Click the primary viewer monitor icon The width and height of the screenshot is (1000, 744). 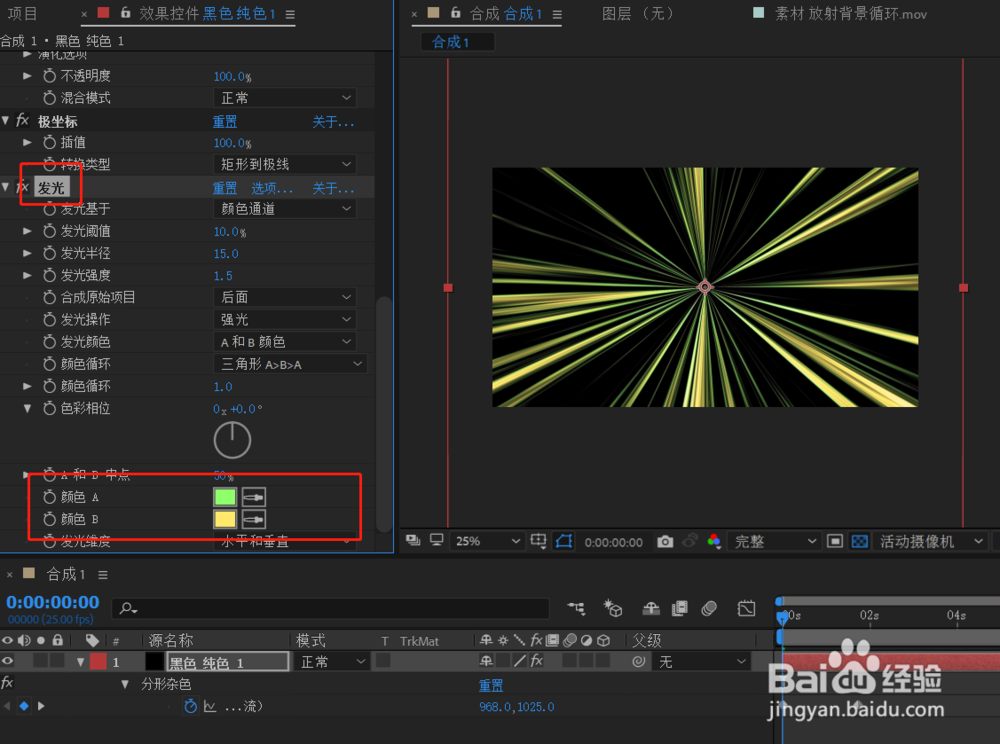point(437,541)
